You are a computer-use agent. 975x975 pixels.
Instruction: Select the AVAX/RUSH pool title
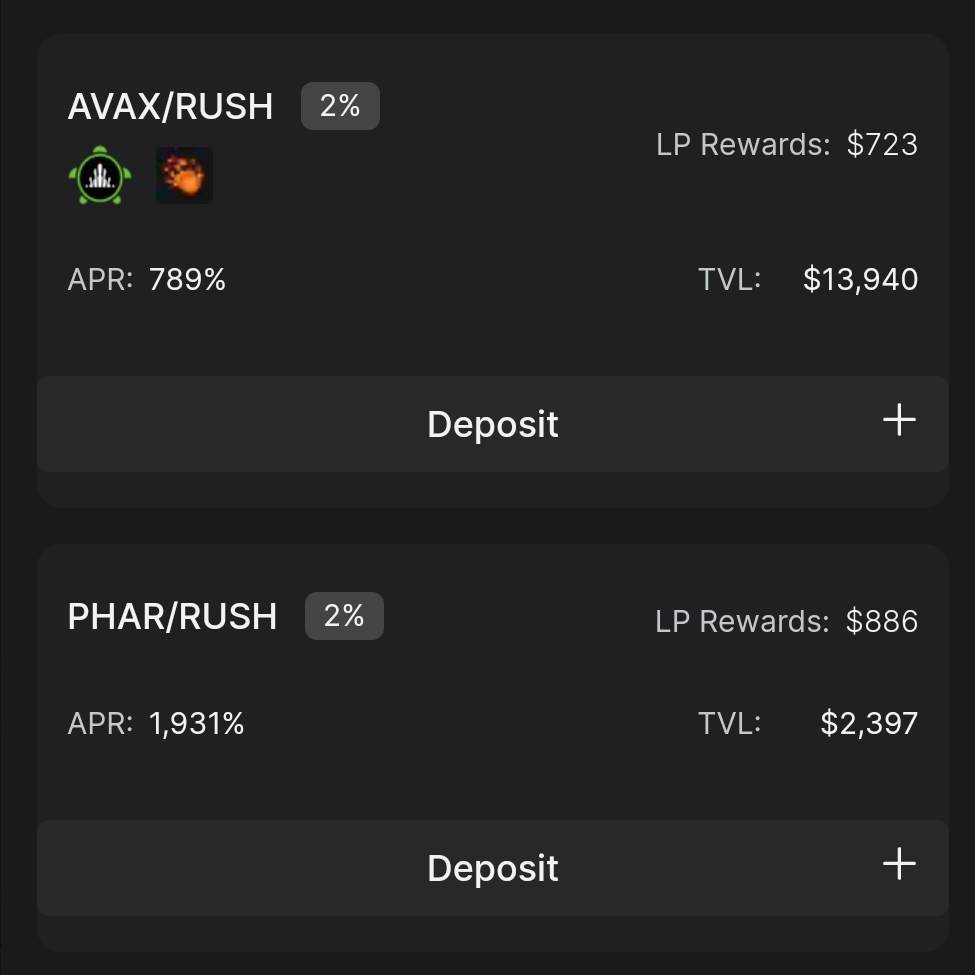tap(170, 106)
